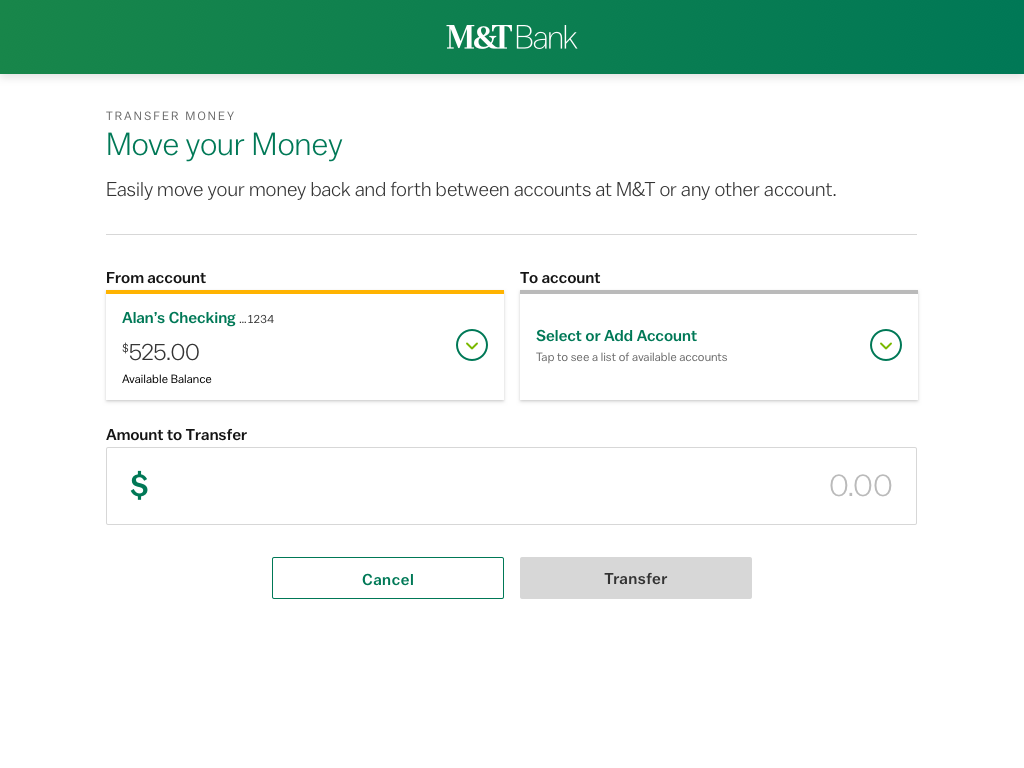Screen dimensions: 1024x768
Task: Cancel the money transfer
Action: (x=388, y=578)
